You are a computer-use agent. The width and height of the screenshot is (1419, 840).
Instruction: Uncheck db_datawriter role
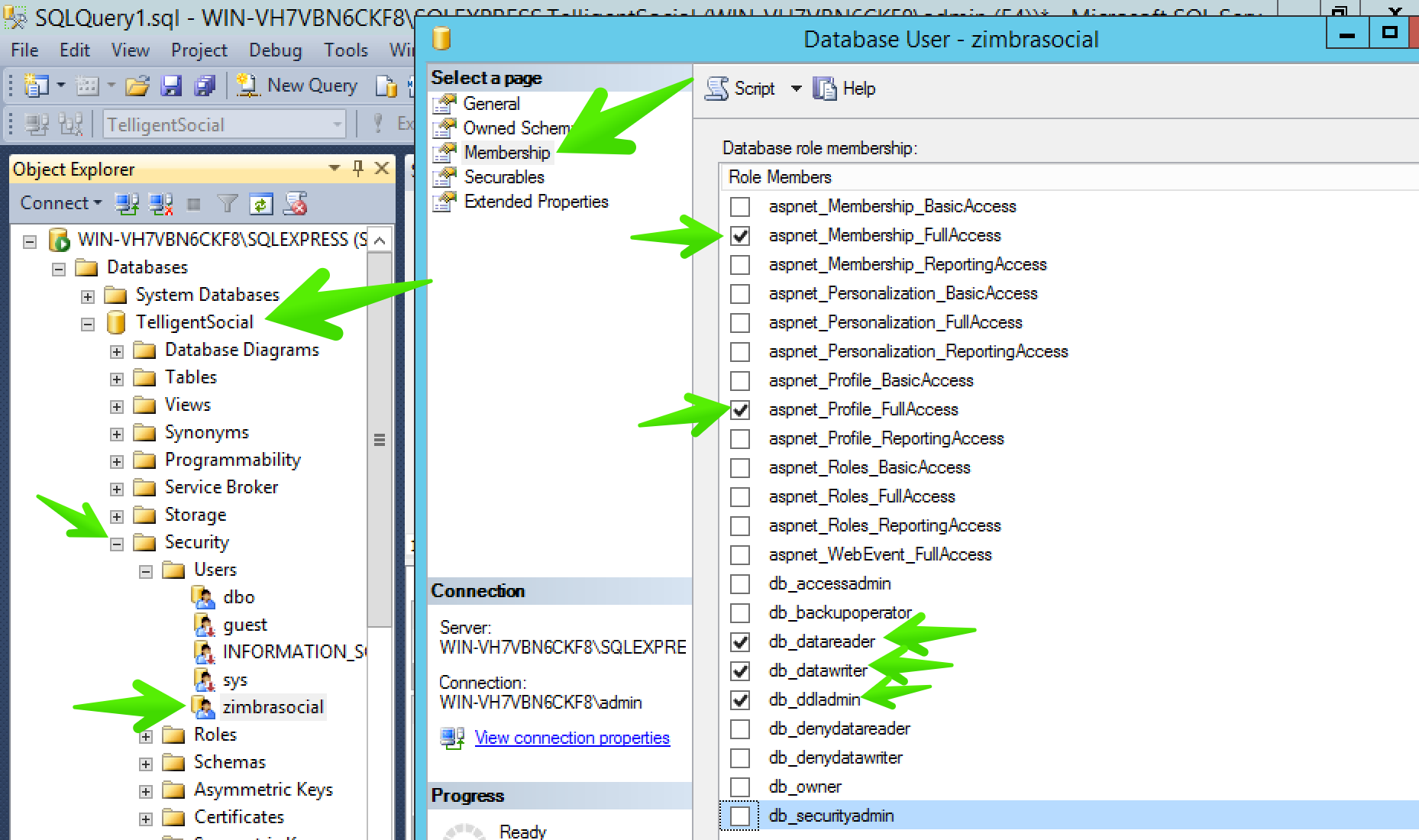coord(740,671)
